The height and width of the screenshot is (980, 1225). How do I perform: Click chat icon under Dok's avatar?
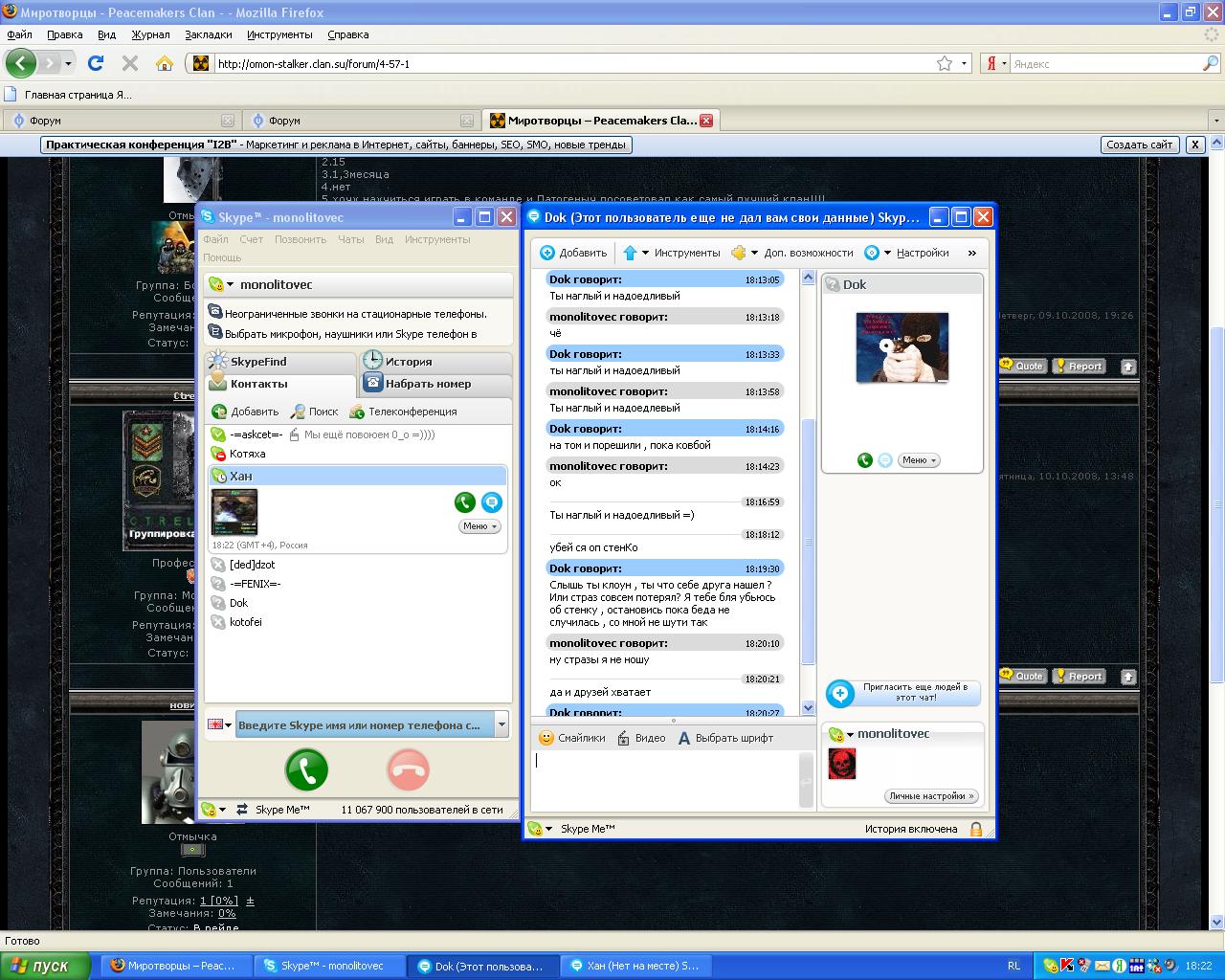885,460
